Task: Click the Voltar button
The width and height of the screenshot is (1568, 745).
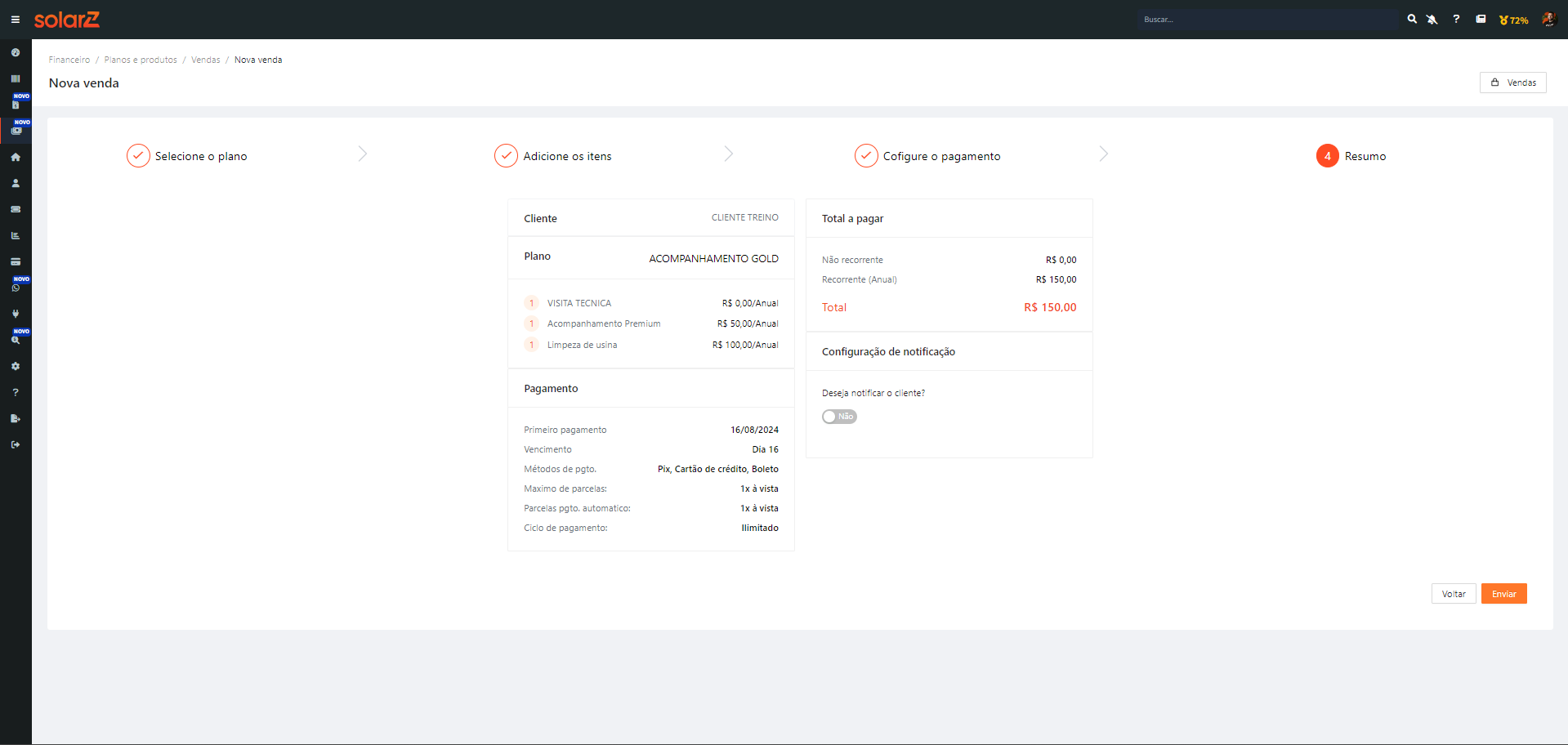Action: coord(1453,594)
